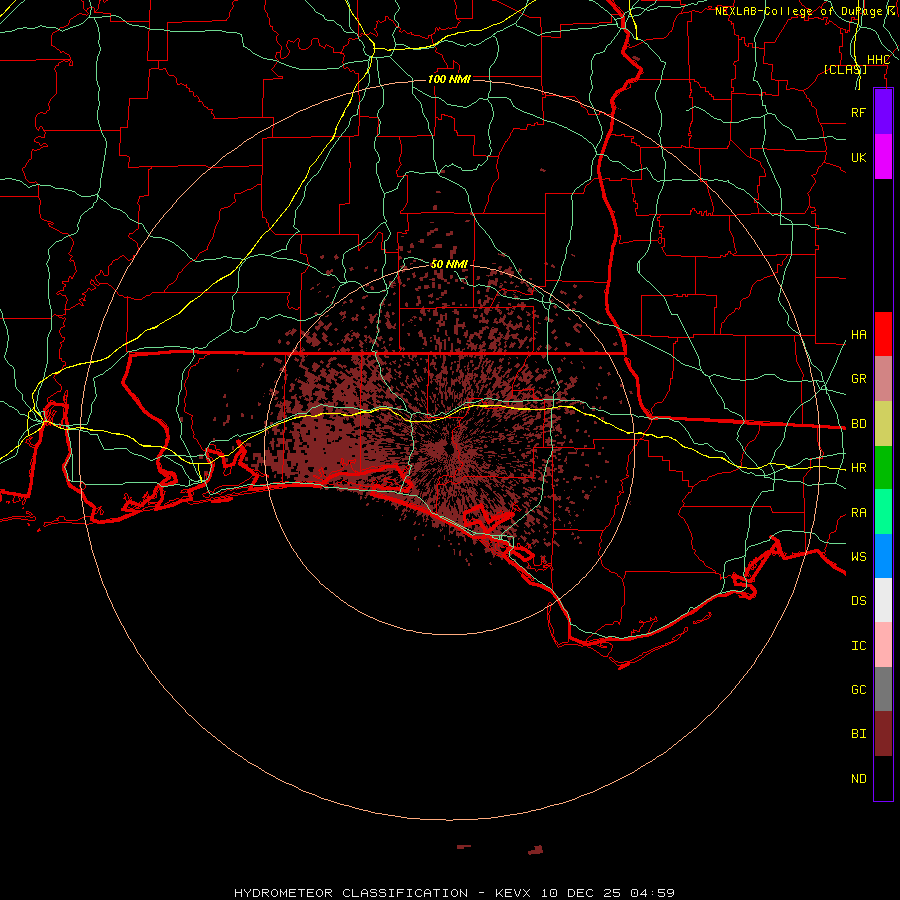Click the RF purple color swatch
This screenshot has width=900, height=900.
coord(883,112)
